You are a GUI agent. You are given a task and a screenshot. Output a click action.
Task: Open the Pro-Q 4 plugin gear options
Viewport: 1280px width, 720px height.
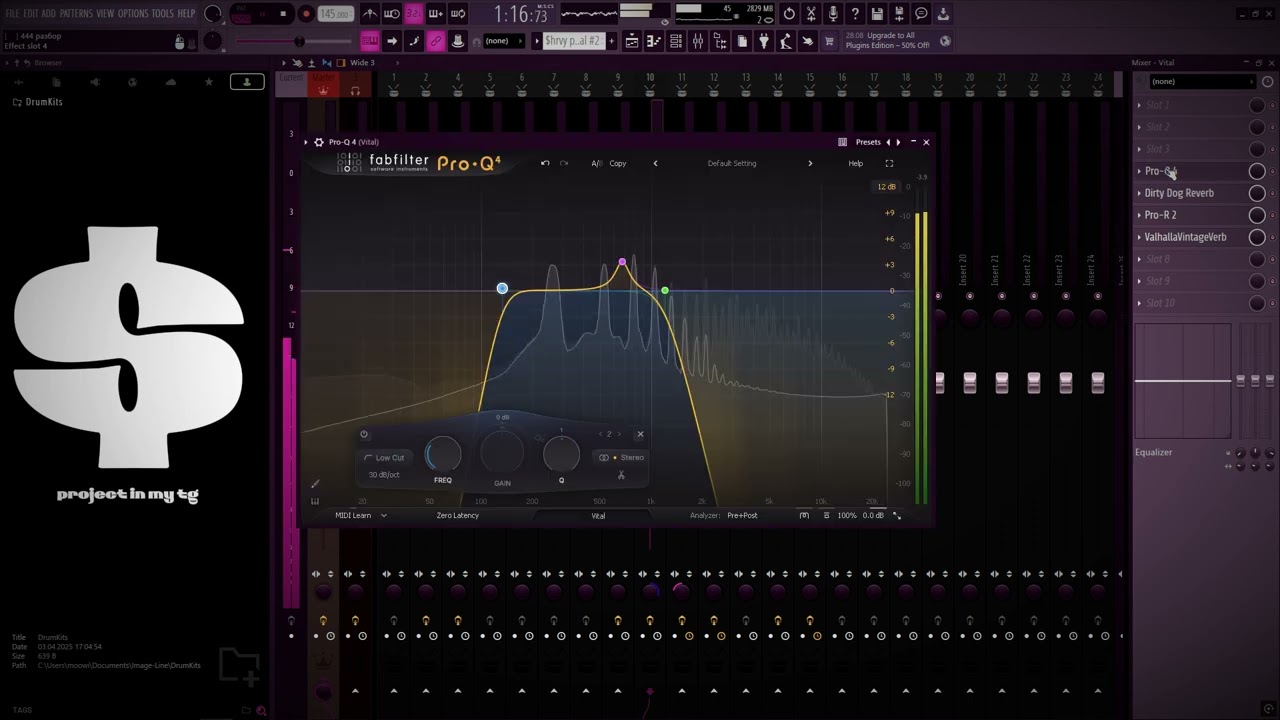319,142
